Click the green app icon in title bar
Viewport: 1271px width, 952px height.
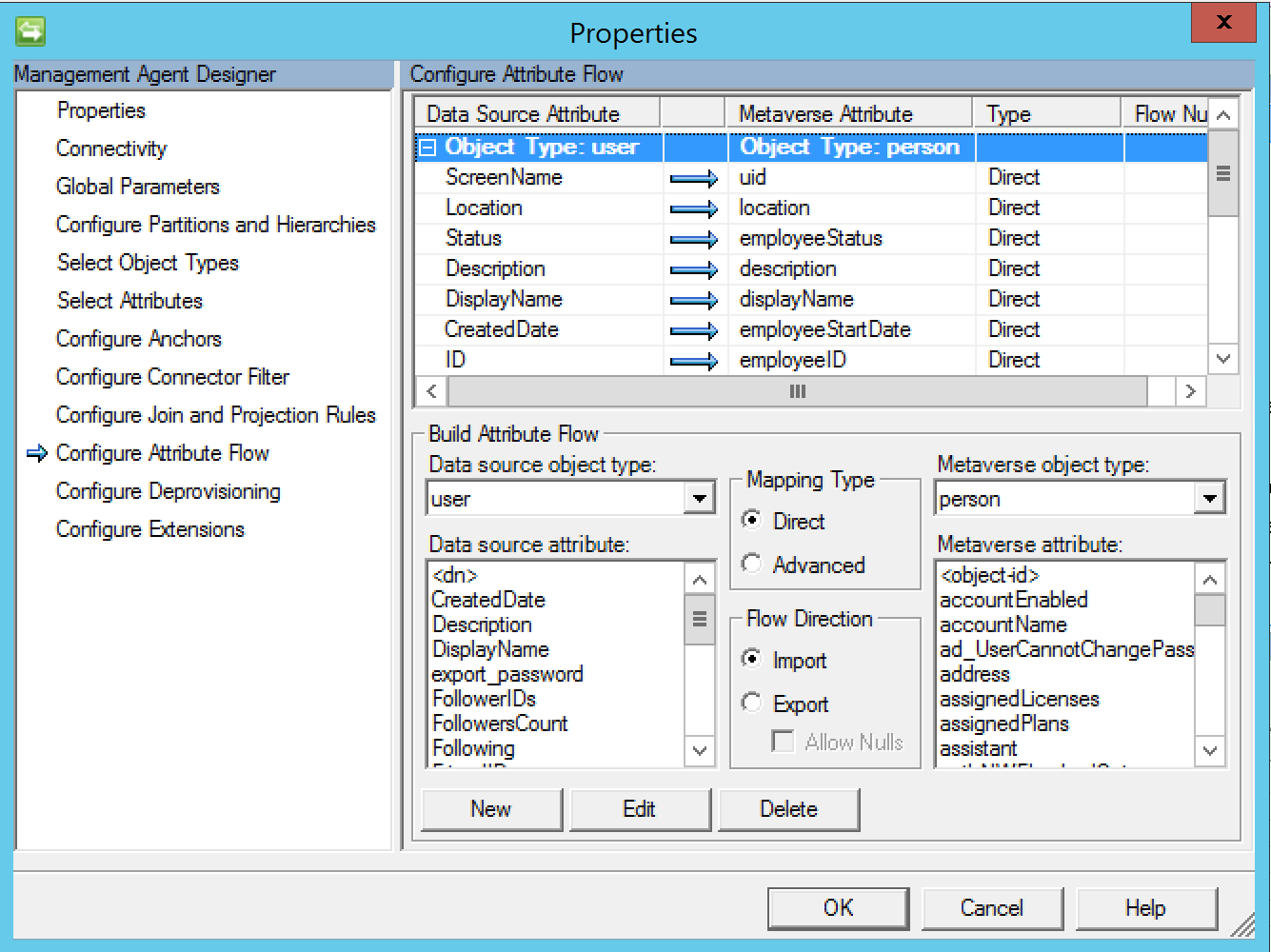30,31
